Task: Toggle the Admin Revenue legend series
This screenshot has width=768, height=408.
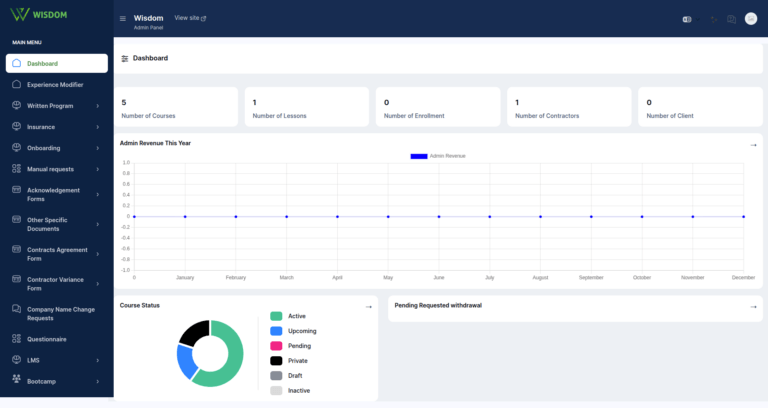Action: 438,156
